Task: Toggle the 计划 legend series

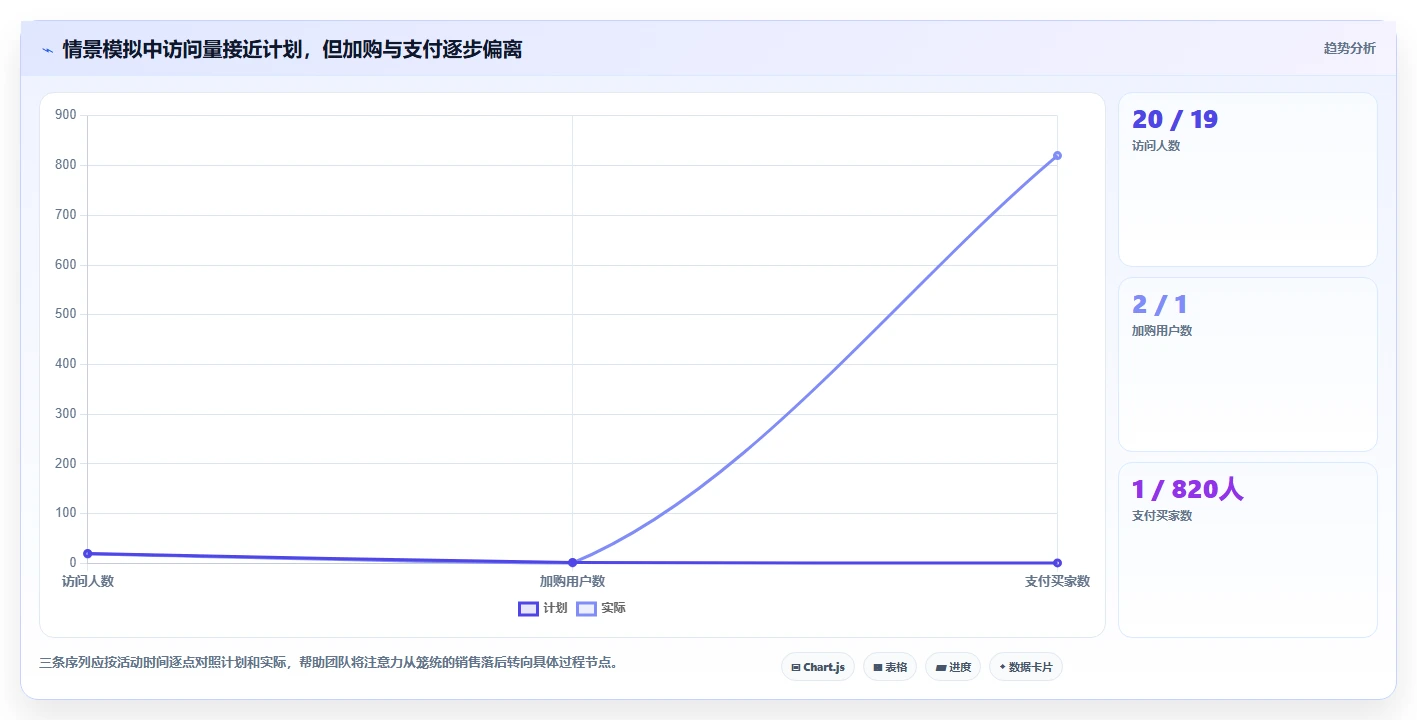Action: (x=543, y=608)
